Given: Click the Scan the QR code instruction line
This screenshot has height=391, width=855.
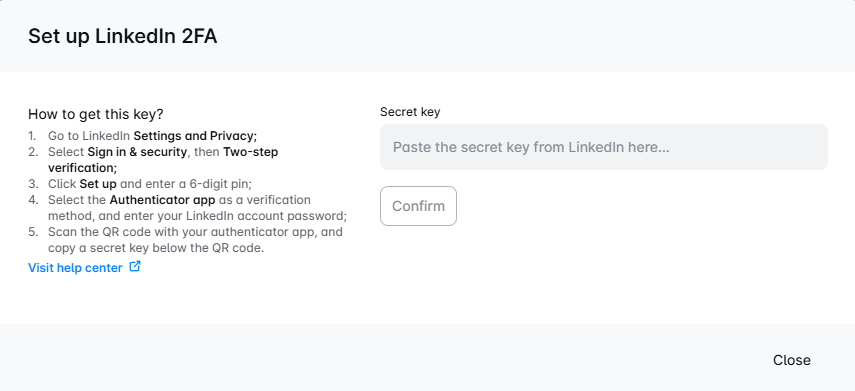Looking at the screenshot, I should (x=195, y=232).
